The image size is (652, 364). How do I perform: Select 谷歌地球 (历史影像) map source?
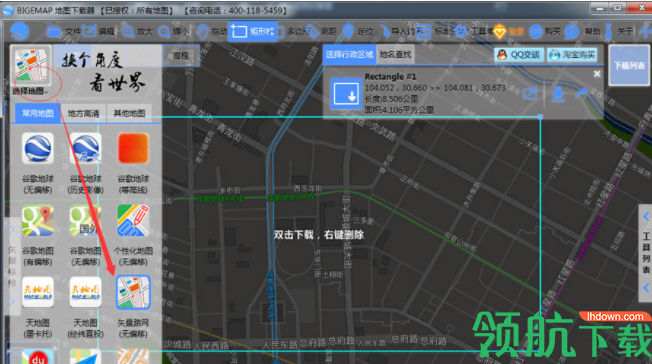coord(85,163)
